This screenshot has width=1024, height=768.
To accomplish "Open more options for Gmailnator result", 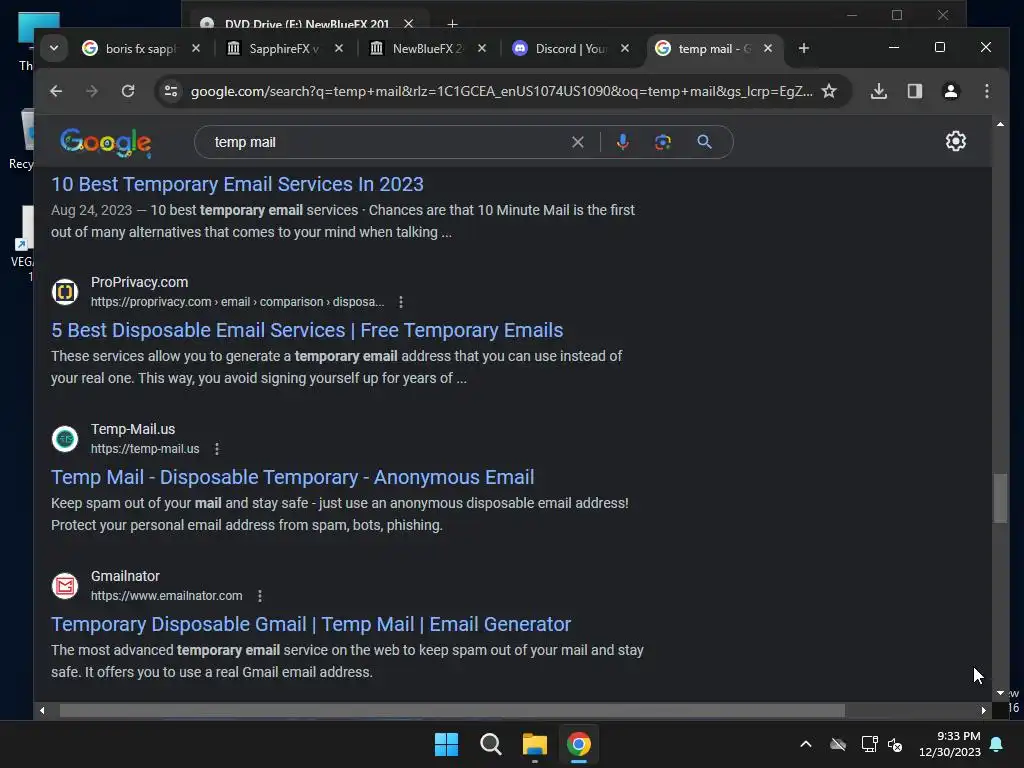I will point(260,596).
